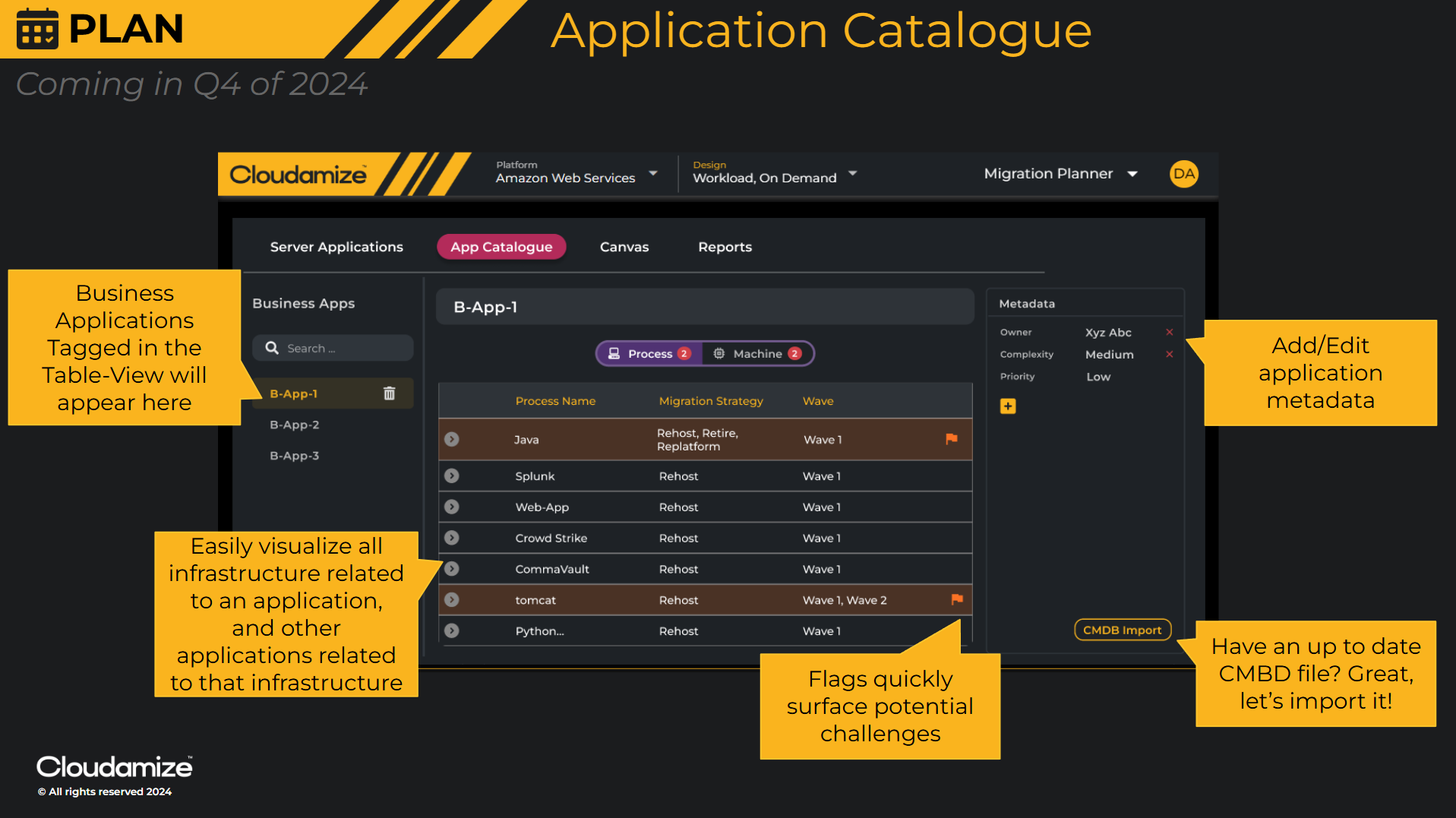Screen dimensions: 1456x818
Task: Click the Crowd Strike process name cell
Action: coord(551,538)
